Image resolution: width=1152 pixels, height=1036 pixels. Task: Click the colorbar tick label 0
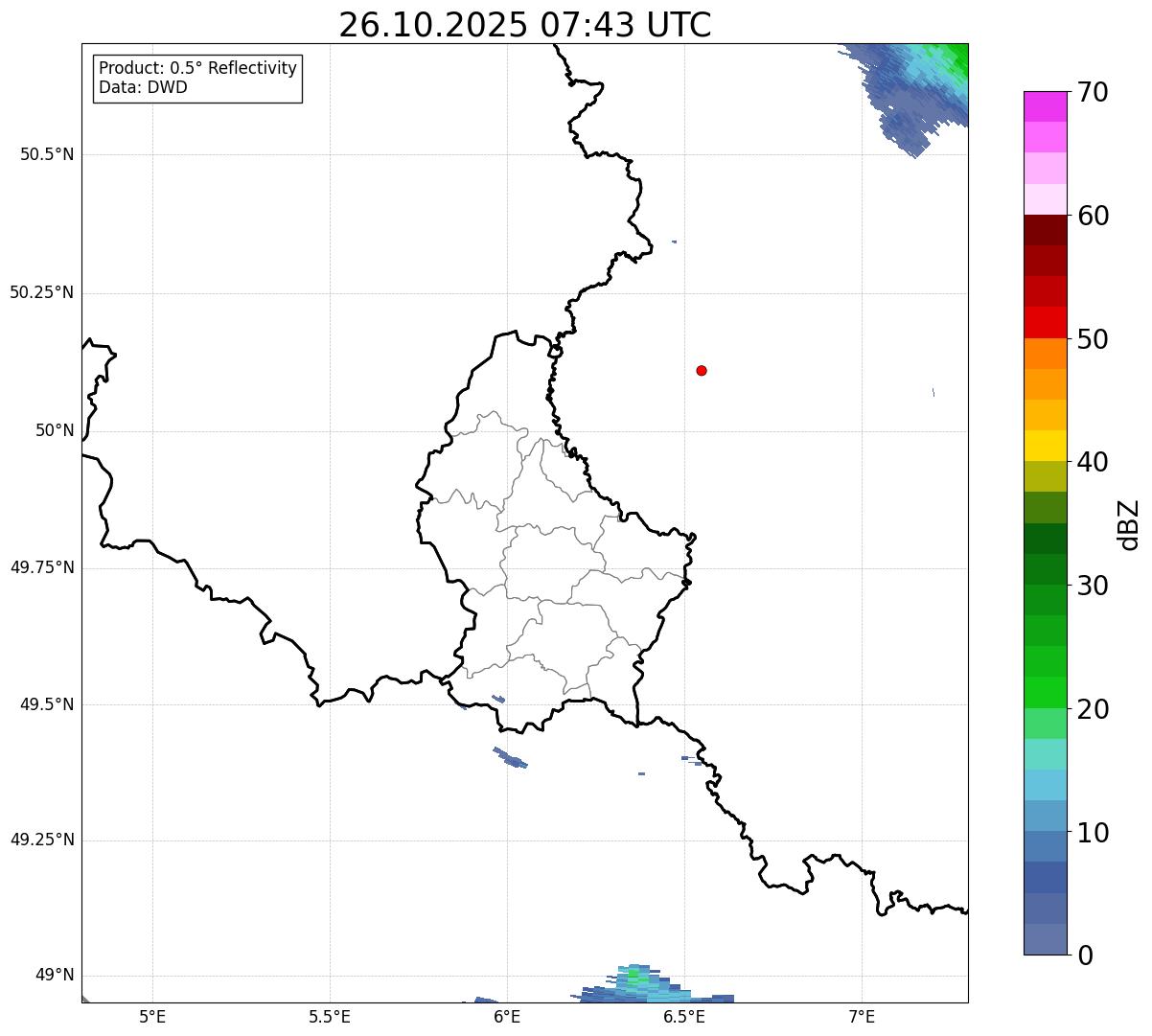click(1084, 955)
